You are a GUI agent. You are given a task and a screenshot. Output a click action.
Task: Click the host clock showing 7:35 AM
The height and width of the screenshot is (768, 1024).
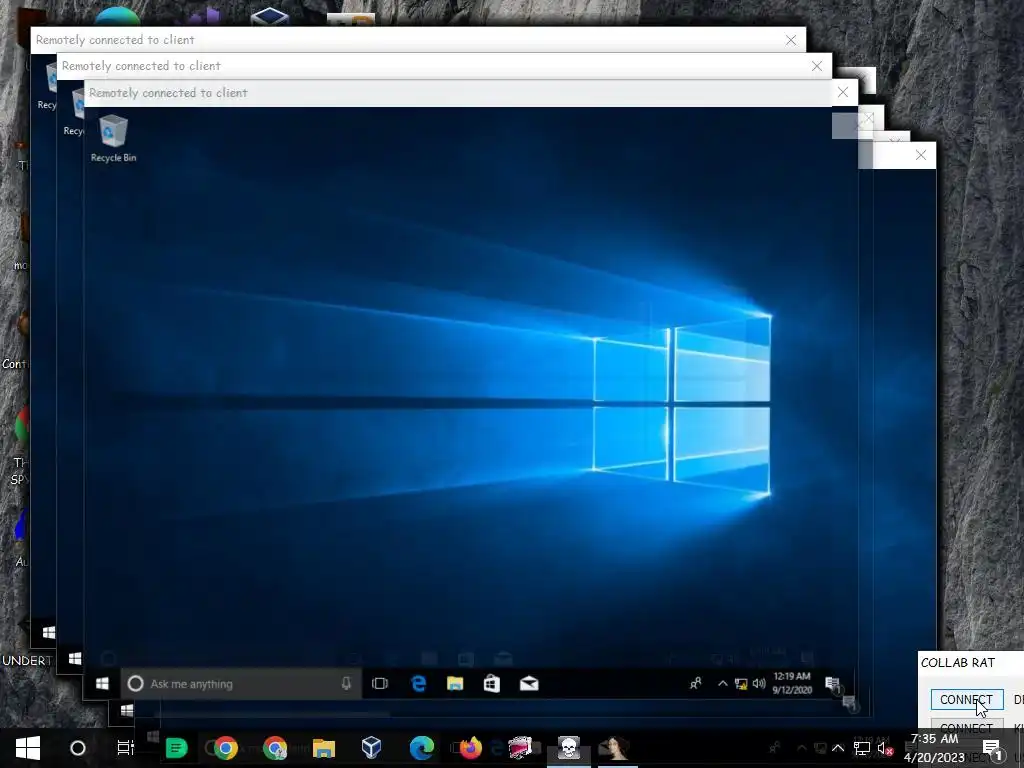935,748
